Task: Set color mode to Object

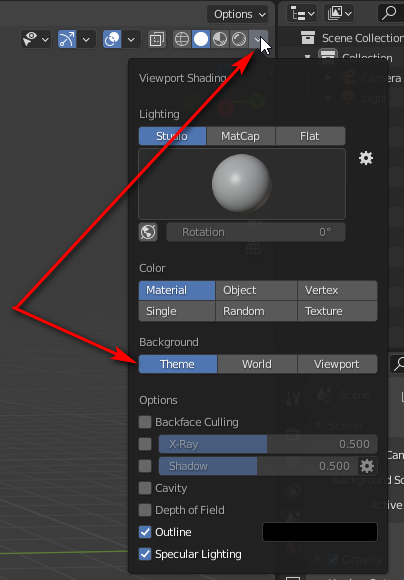Action: [x=256, y=290]
